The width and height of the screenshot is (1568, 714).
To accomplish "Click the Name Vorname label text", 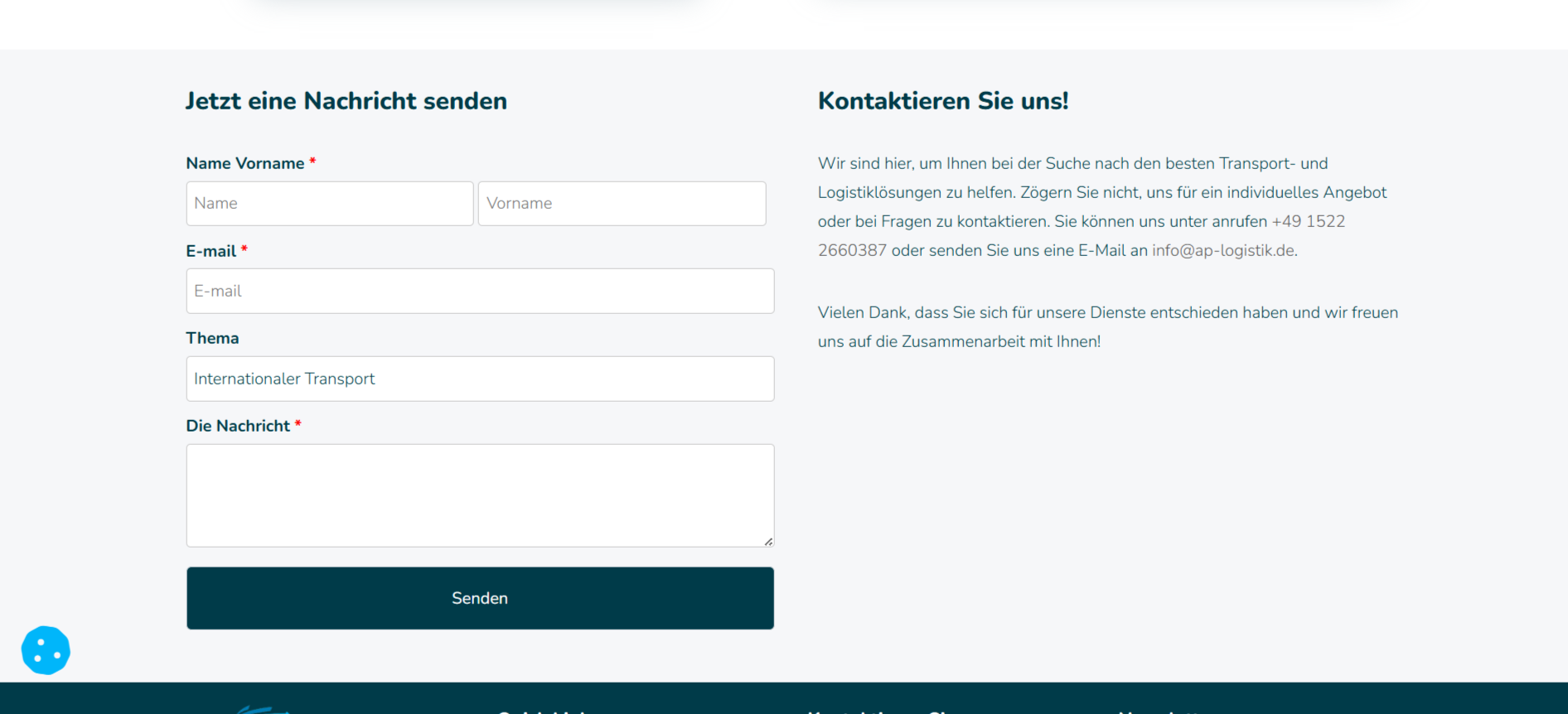I will (244, 163).
